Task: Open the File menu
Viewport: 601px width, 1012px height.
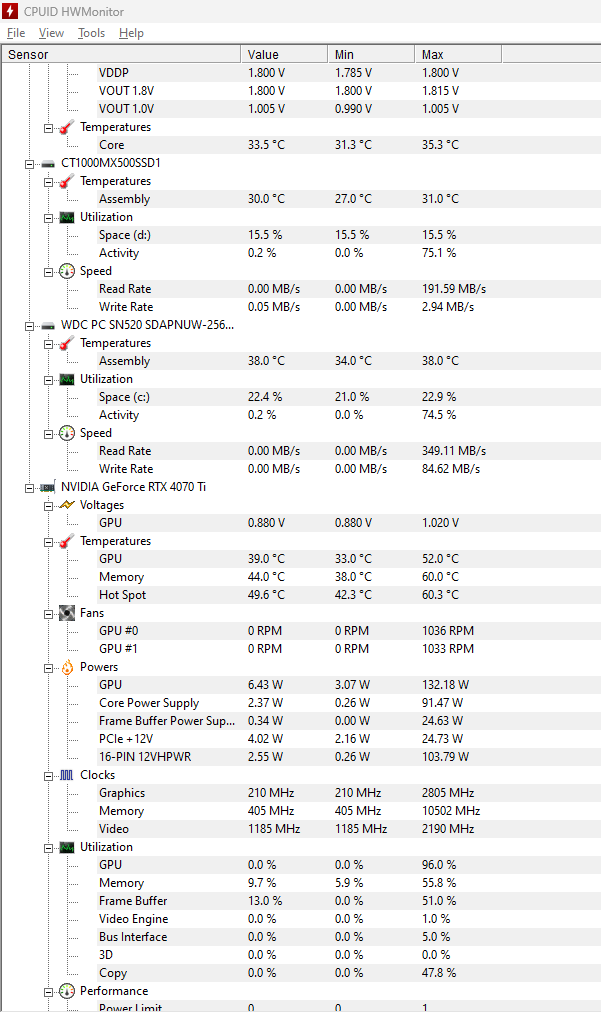Action: point(16,33)
